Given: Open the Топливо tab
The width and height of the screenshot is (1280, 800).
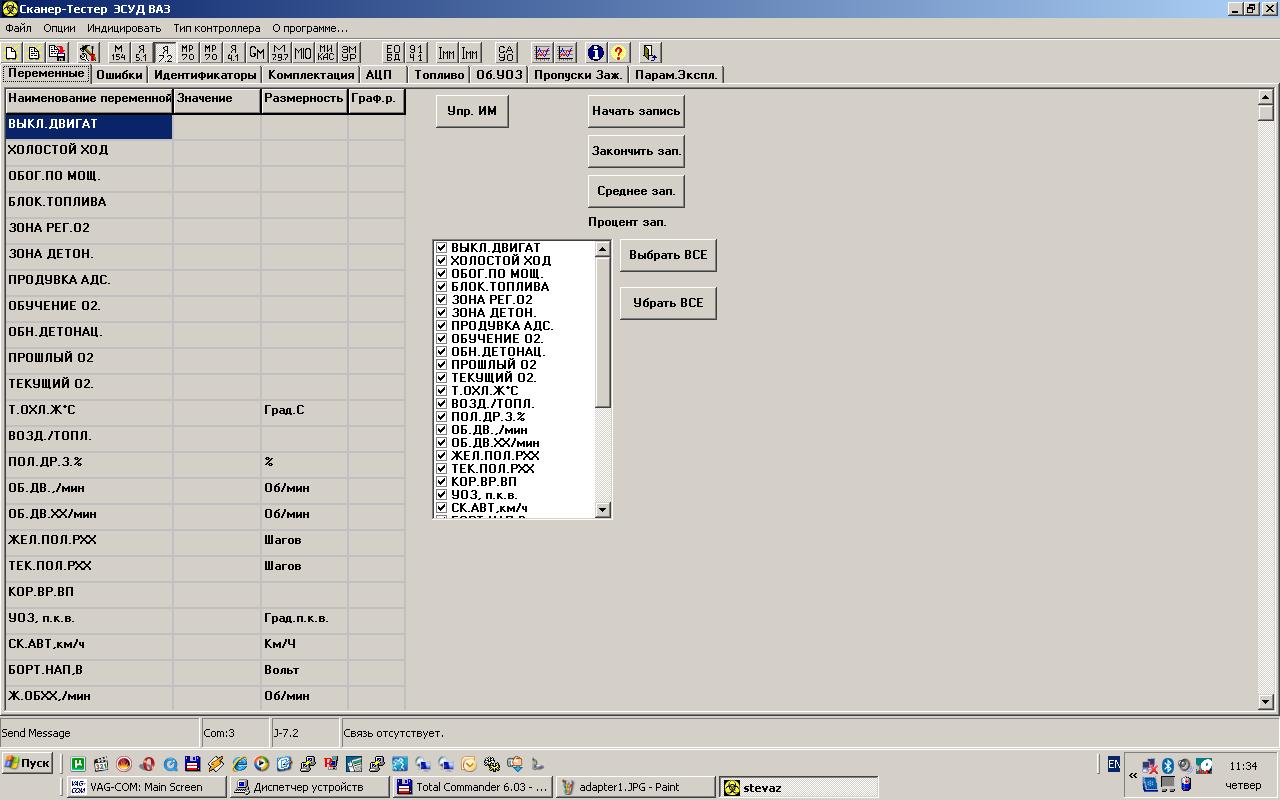Looking at the screenshot, I should coord(439,75).
